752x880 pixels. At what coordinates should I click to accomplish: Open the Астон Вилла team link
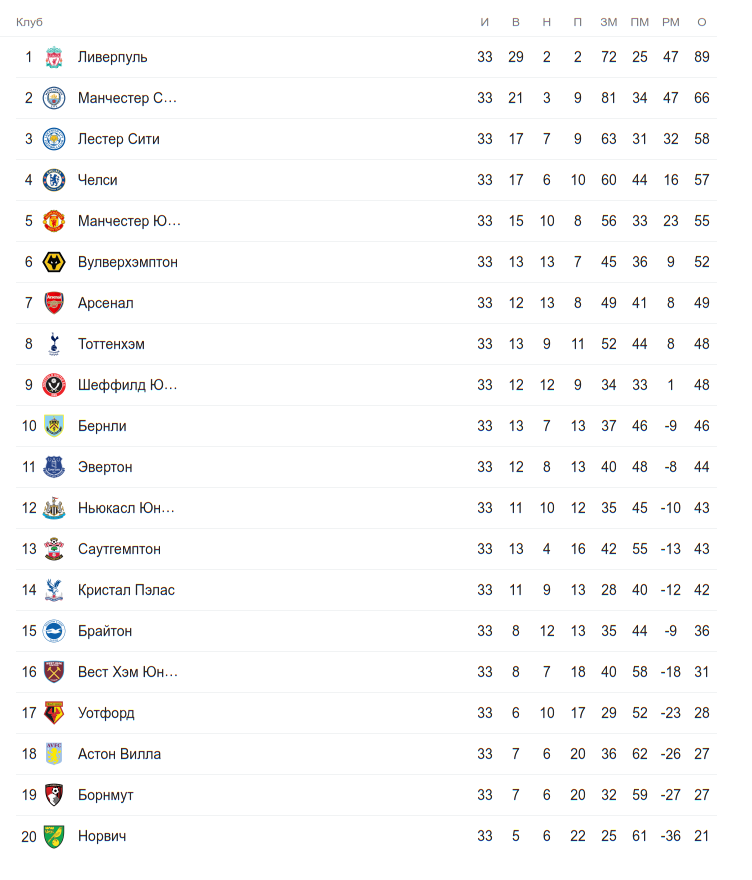click(119, 754)
